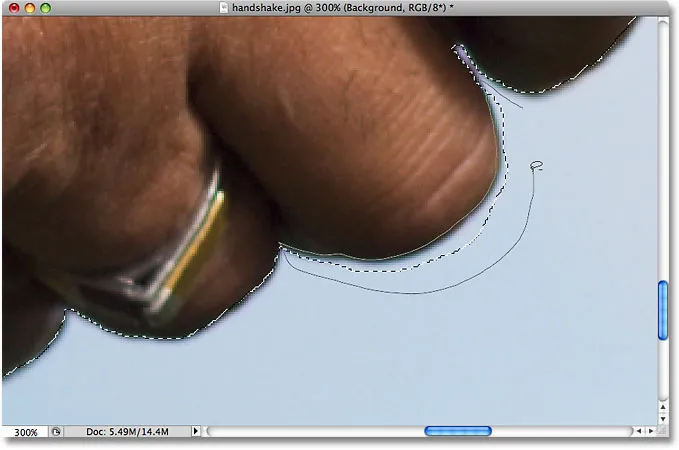Click the 300% zoom level field
The height and width of the screenshot is (450, 679).
(x=25, y=432)
